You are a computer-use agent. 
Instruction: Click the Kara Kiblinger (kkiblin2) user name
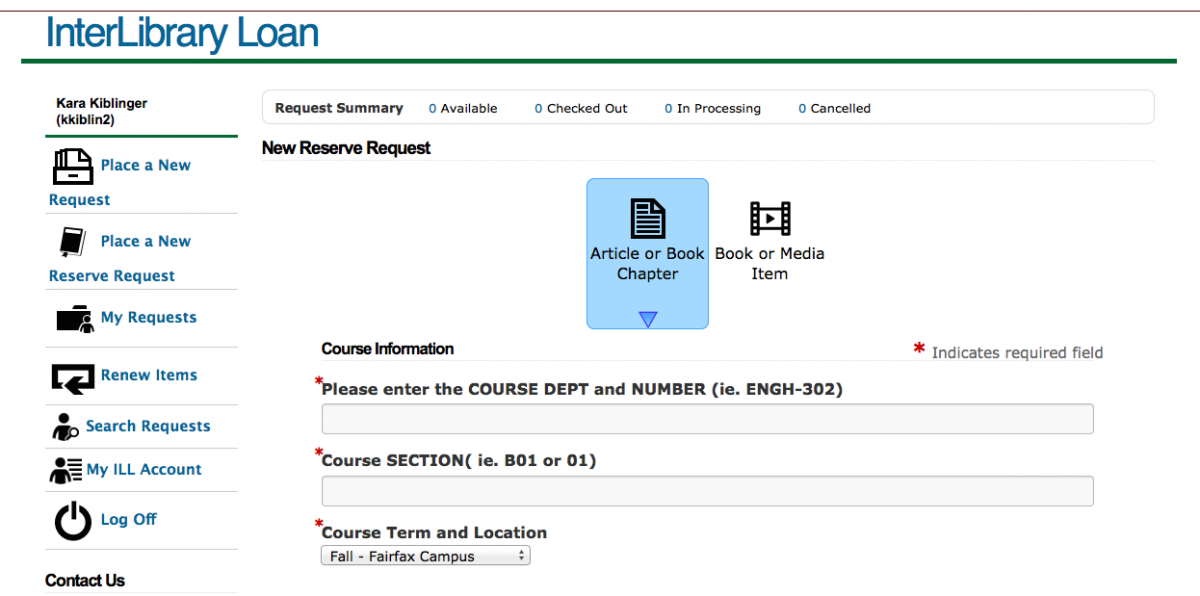pos(103,112)
